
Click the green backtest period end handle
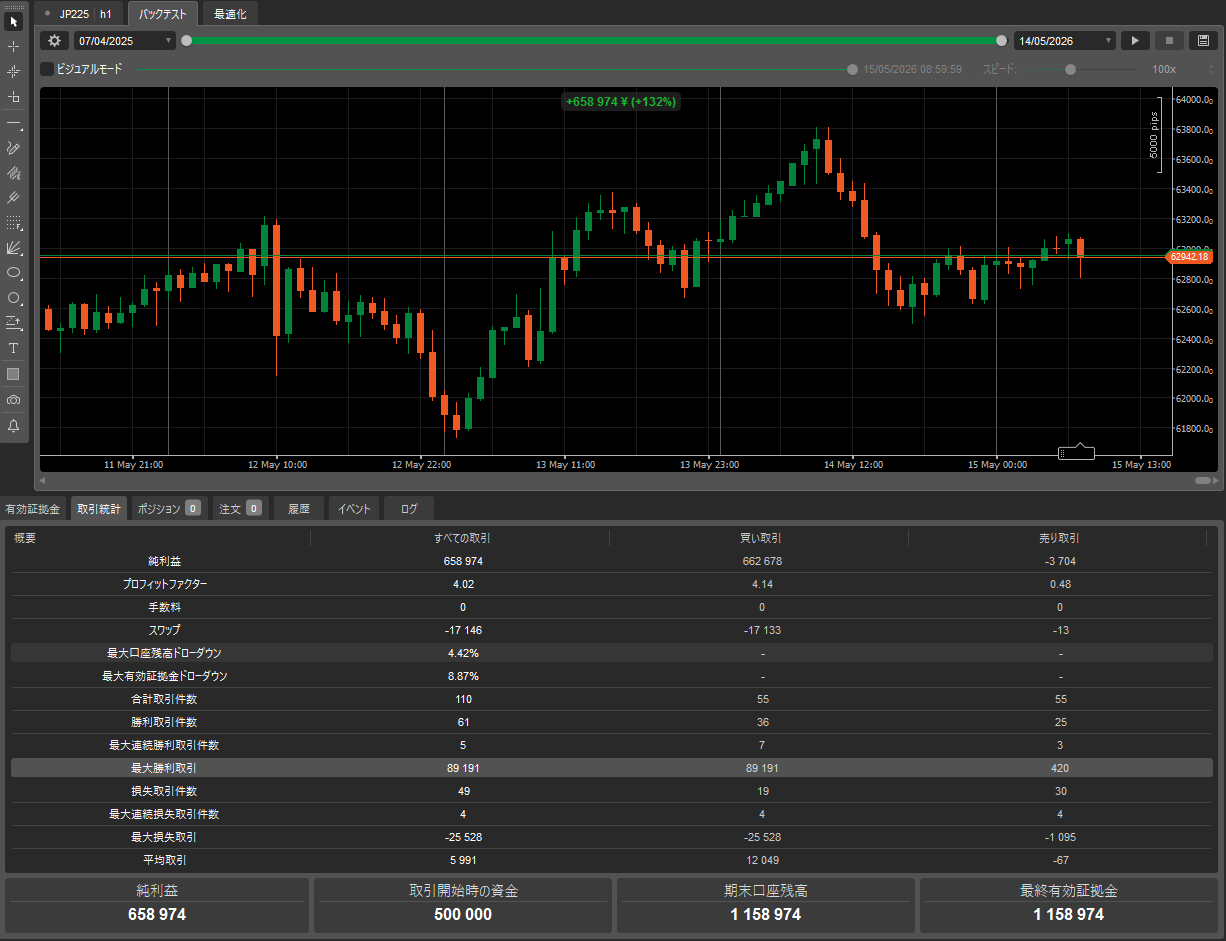[x=1002, y=41]
